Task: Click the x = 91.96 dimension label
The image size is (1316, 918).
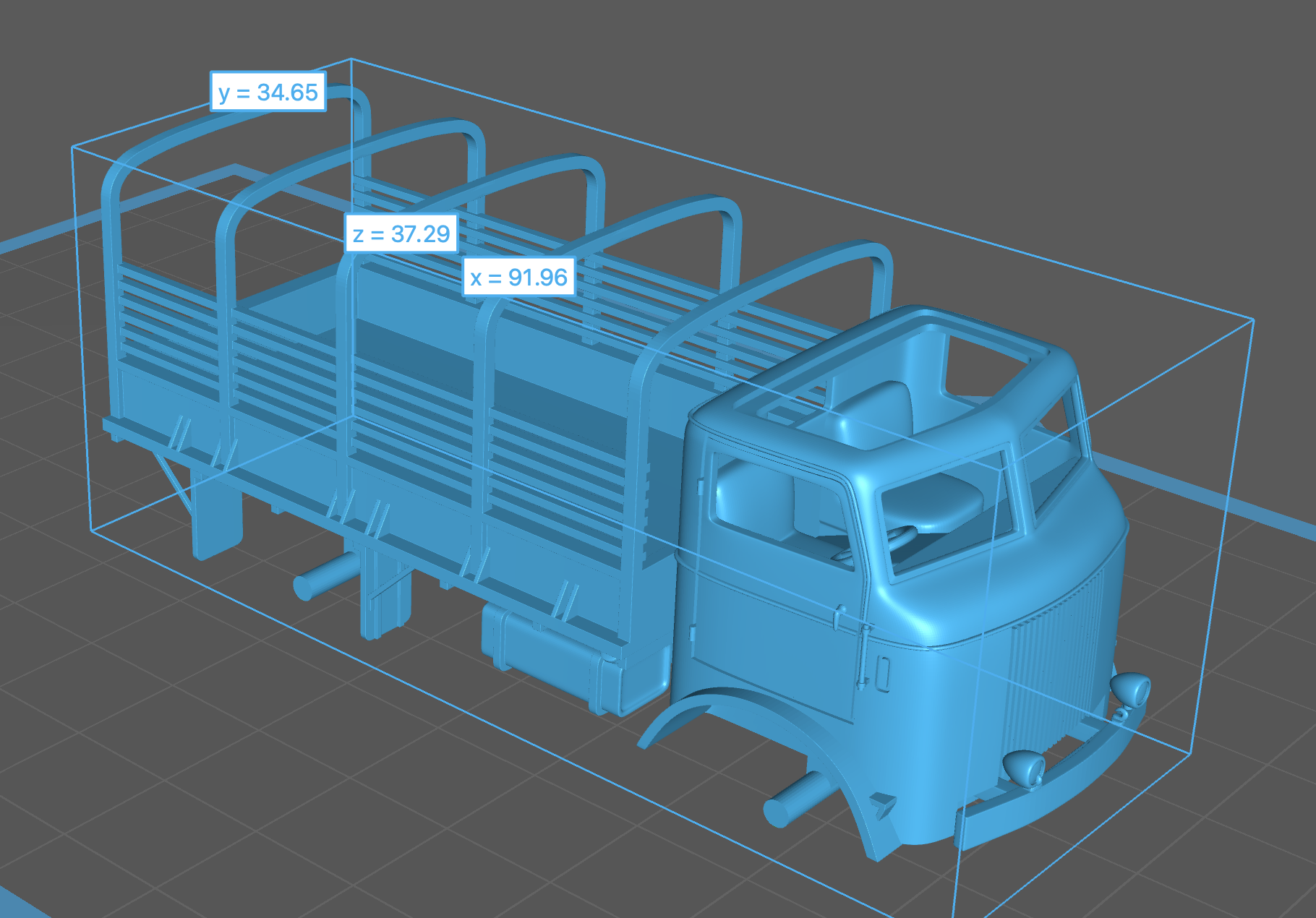Action: click(518, 277)
